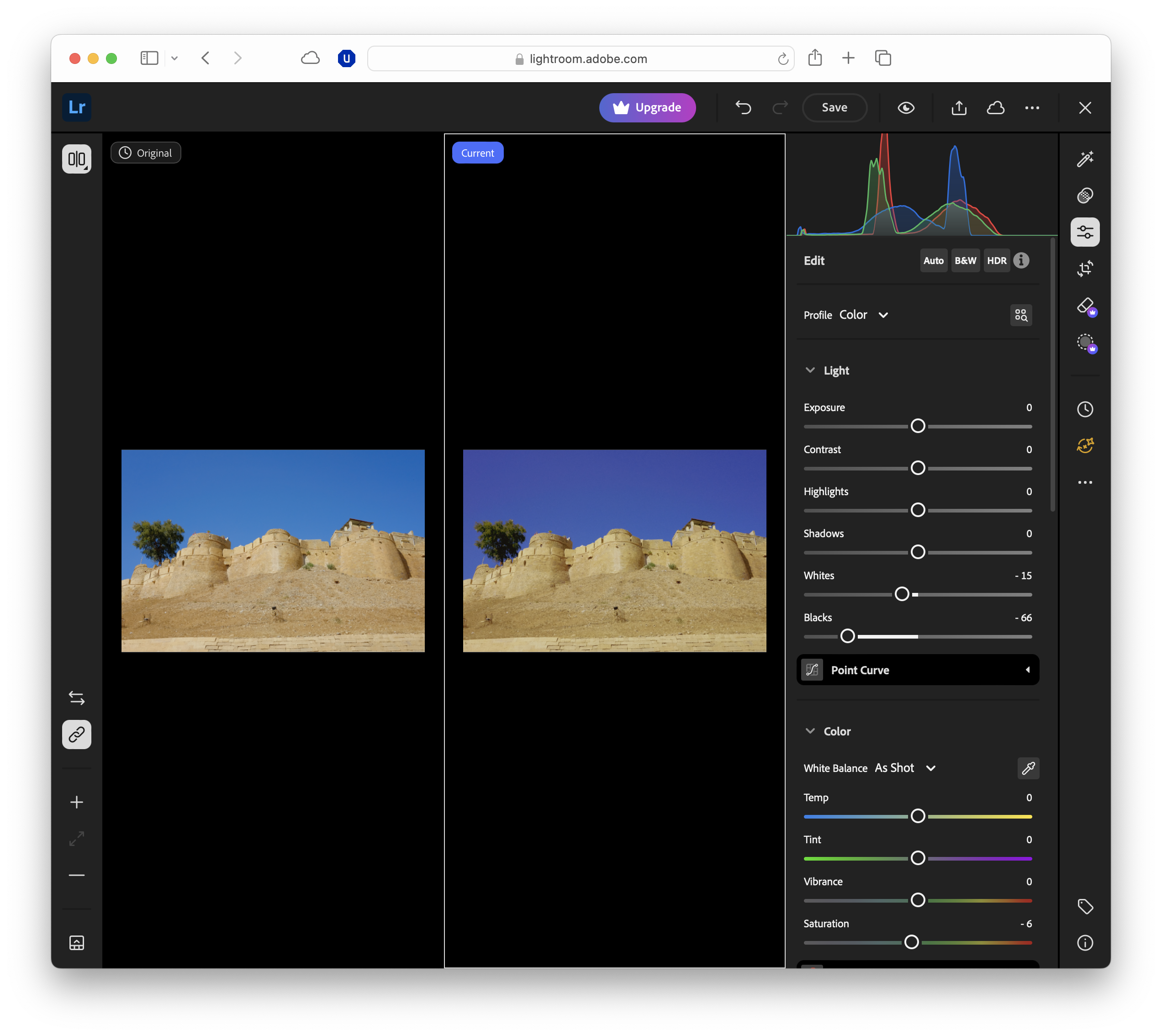This screenshot has width=1162, height=1036.
Task: Toggle Safari sidebar
Action: pos(149,58)
